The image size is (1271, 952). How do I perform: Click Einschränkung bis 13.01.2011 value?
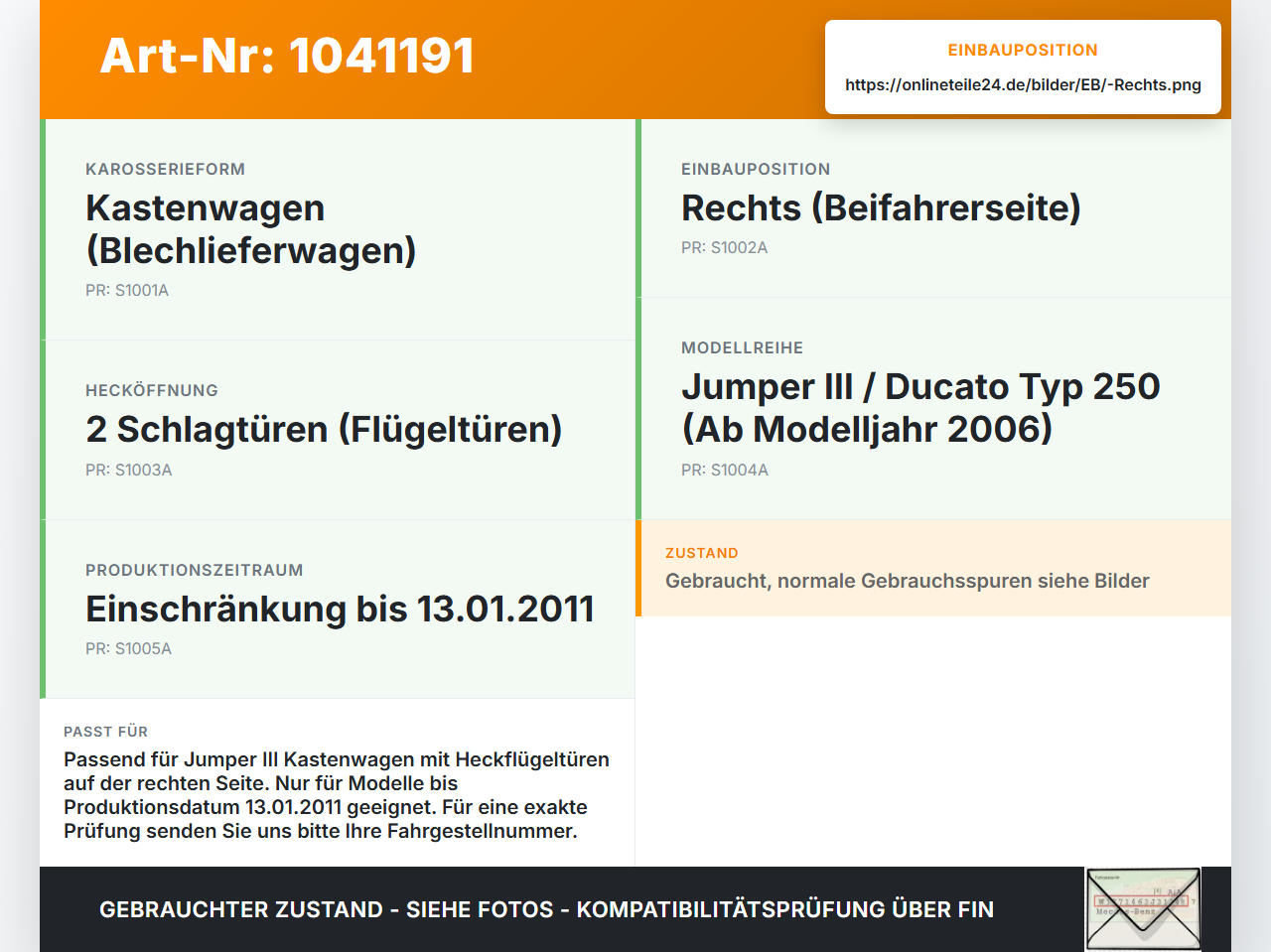coord(340,609)
